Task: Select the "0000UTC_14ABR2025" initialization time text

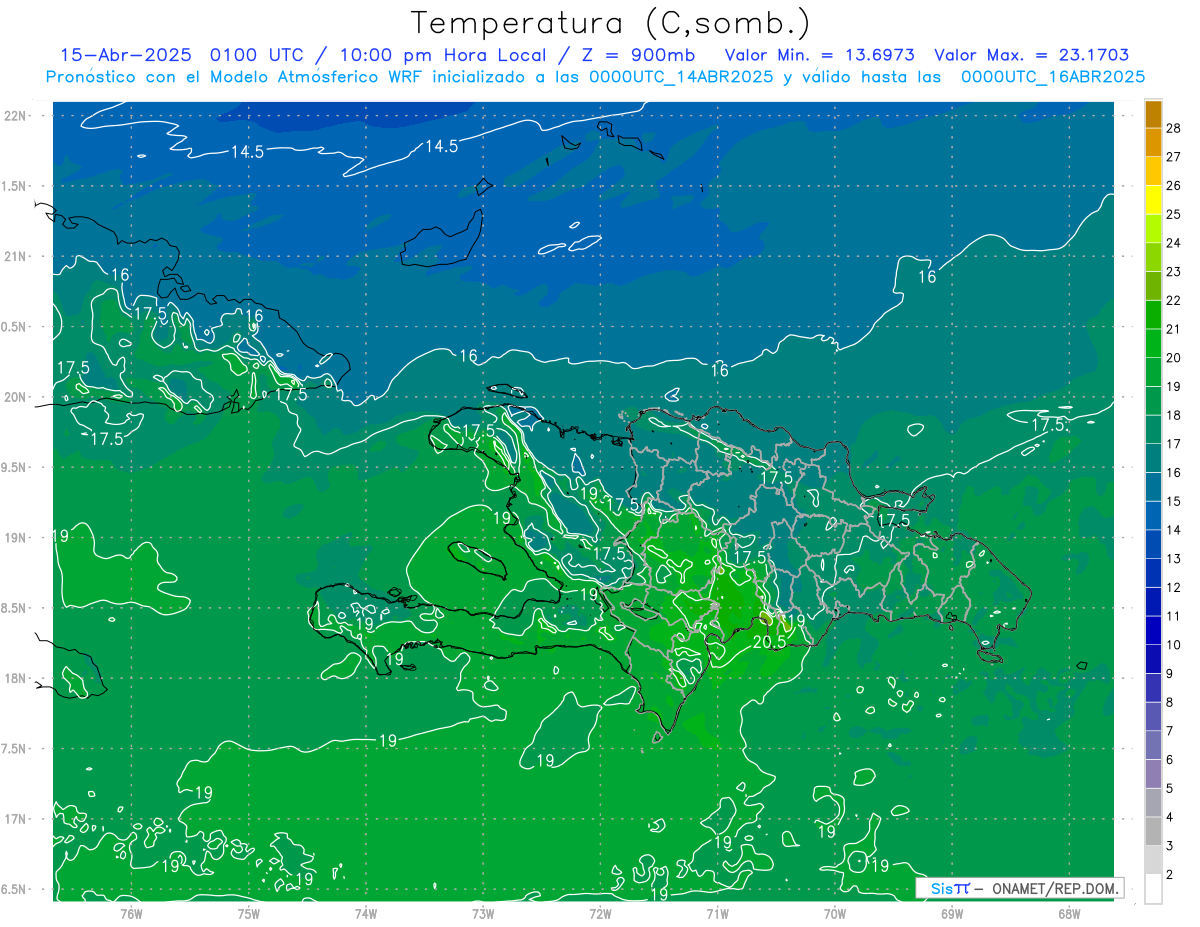Action: pyautogui.click(x=681, y=77)
